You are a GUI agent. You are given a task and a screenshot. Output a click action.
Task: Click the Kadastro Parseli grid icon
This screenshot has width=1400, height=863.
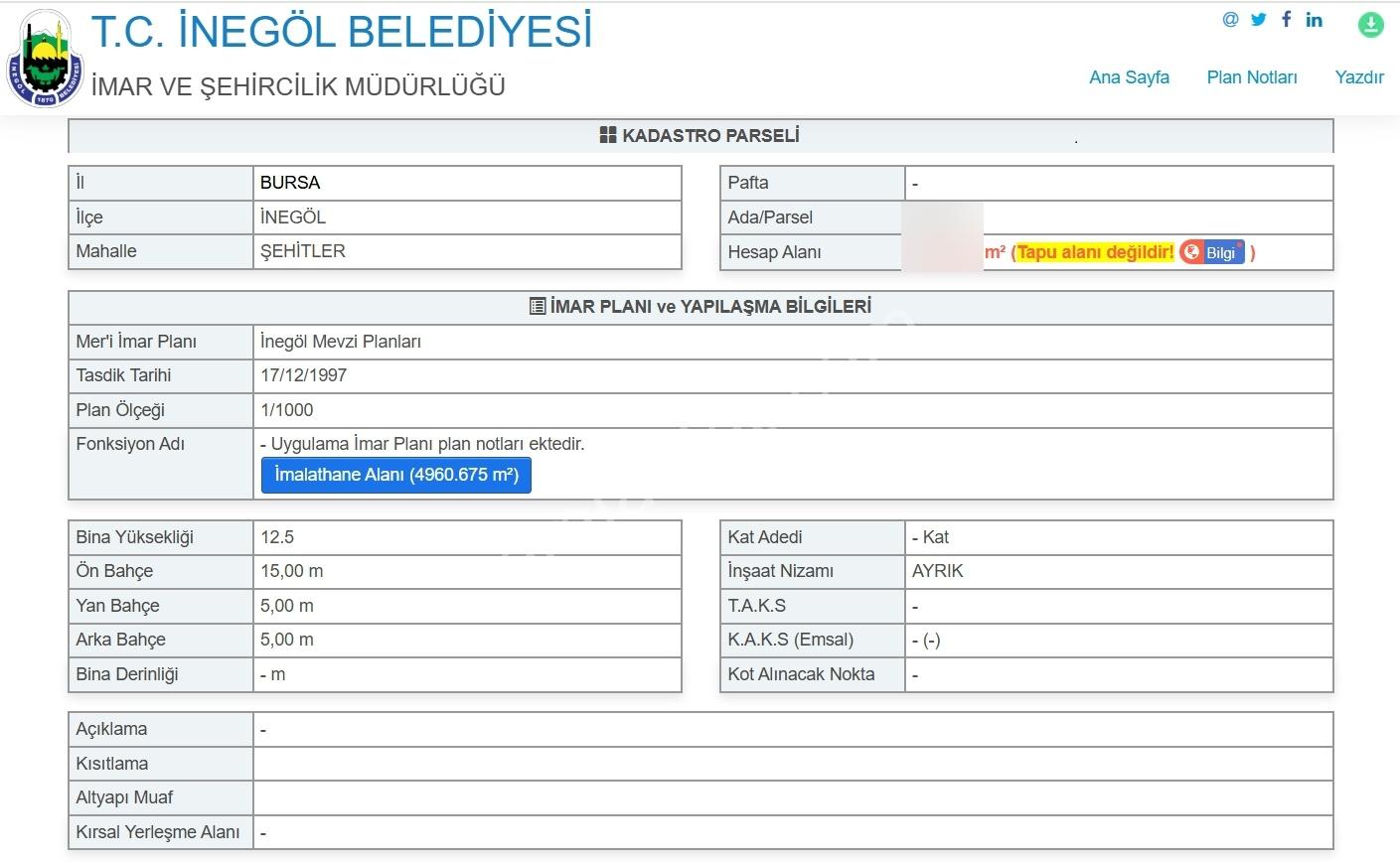coord(608,135)
